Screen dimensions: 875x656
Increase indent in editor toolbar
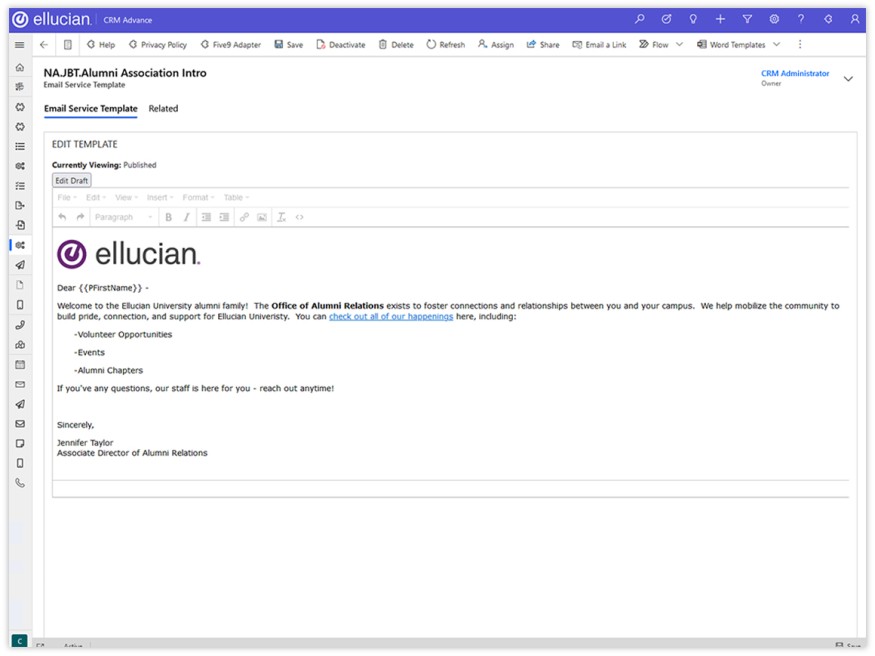pos(224,217)
